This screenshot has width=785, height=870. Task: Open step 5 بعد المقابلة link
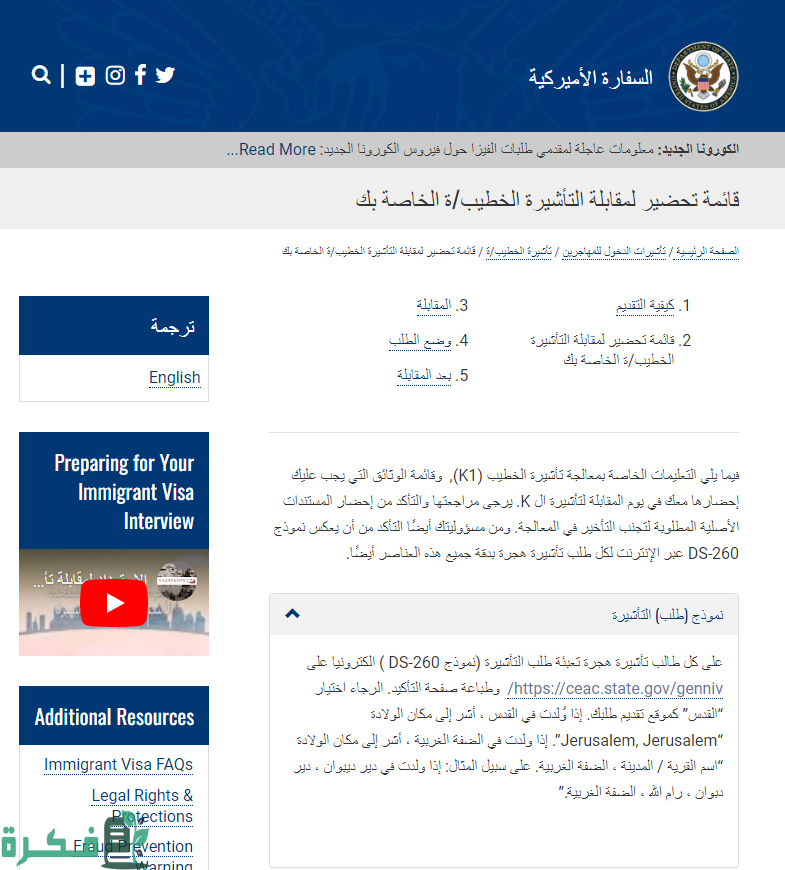pyautogui.click(x=424, y=375)
